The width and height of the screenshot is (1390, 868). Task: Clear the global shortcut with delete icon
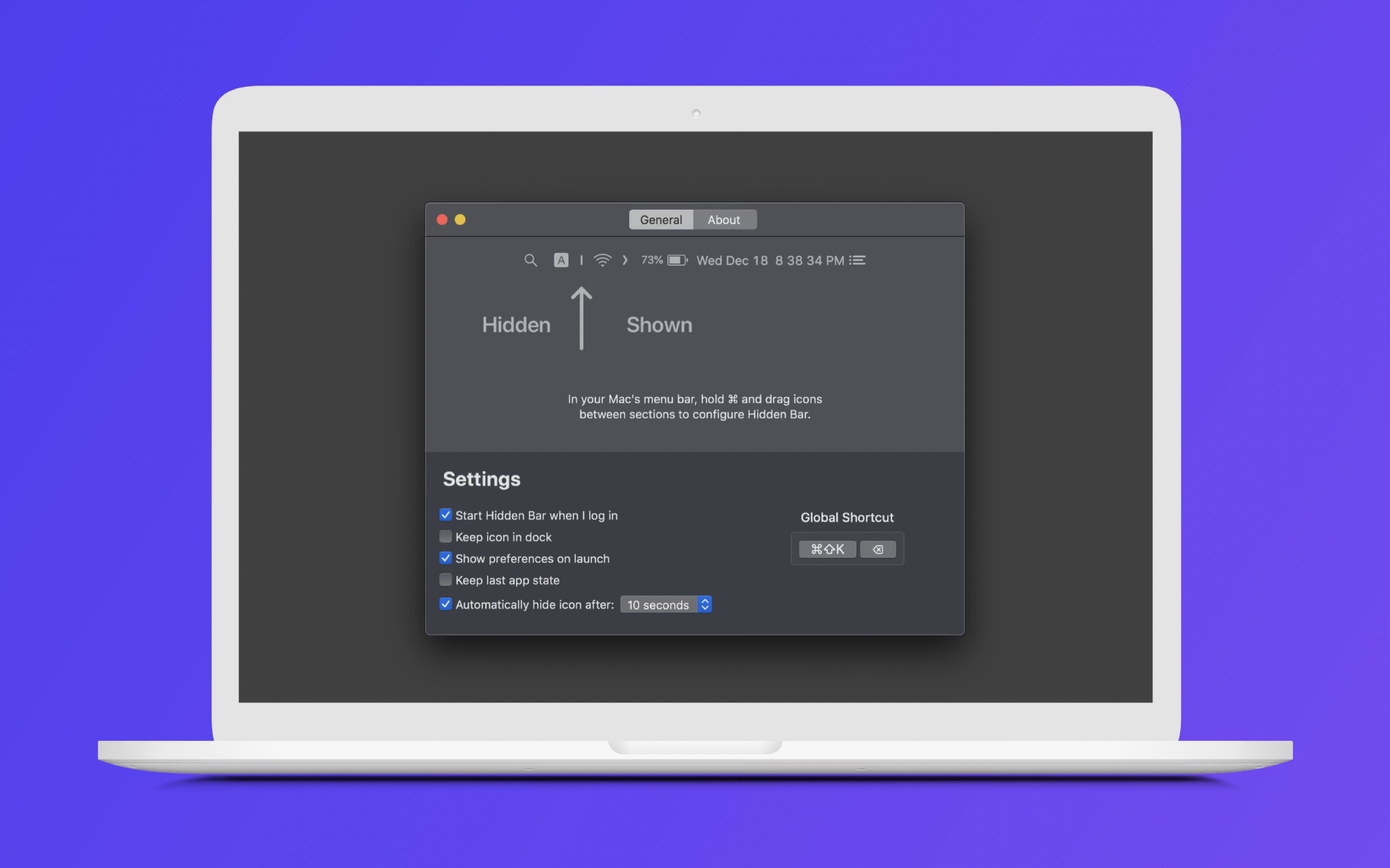pyautogui.click(x=877, y=550)
